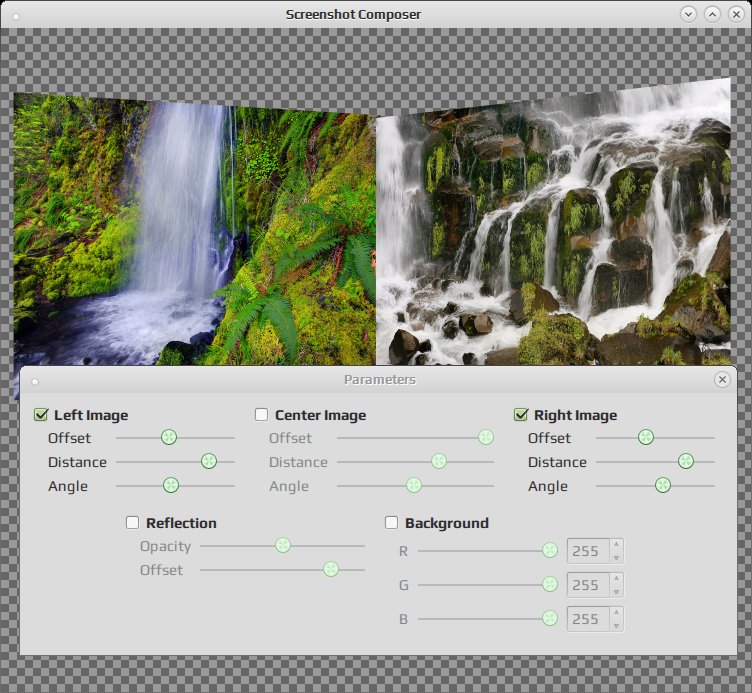
Task: Click the Center Image Angle slider handle
Action: pyautogui.click(x=414, y=485)
